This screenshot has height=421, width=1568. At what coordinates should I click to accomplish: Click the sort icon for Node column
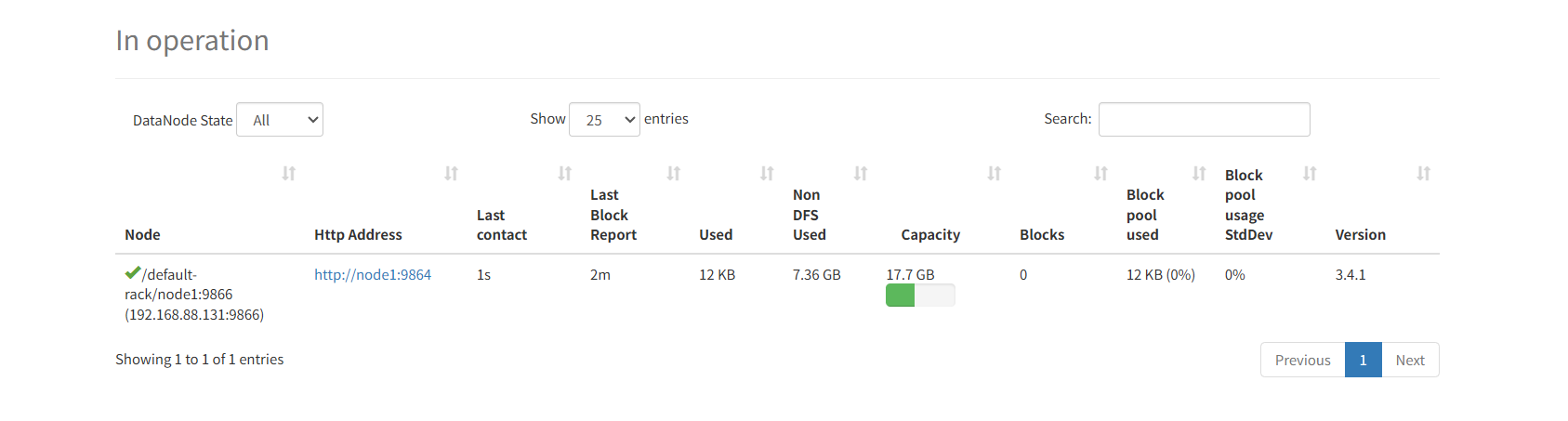[289, 174]
